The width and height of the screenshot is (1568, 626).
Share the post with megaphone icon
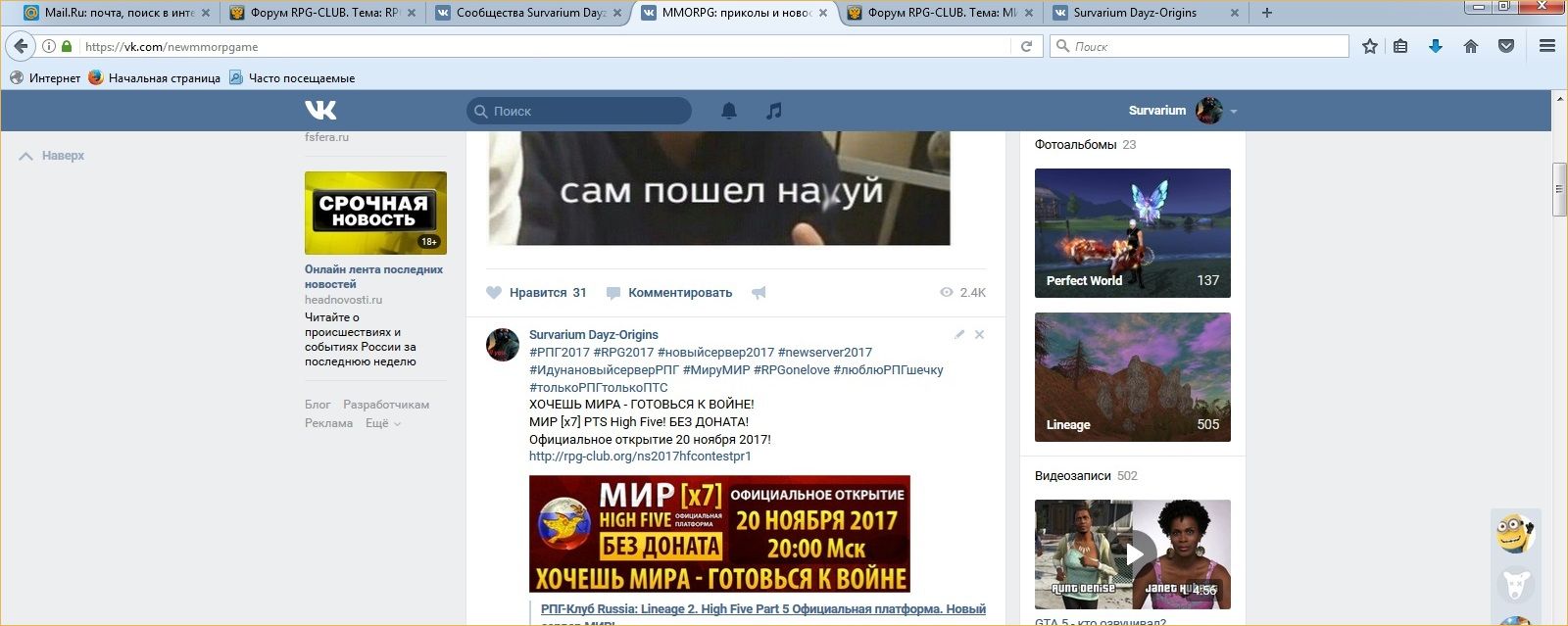[x=759, y=292]
